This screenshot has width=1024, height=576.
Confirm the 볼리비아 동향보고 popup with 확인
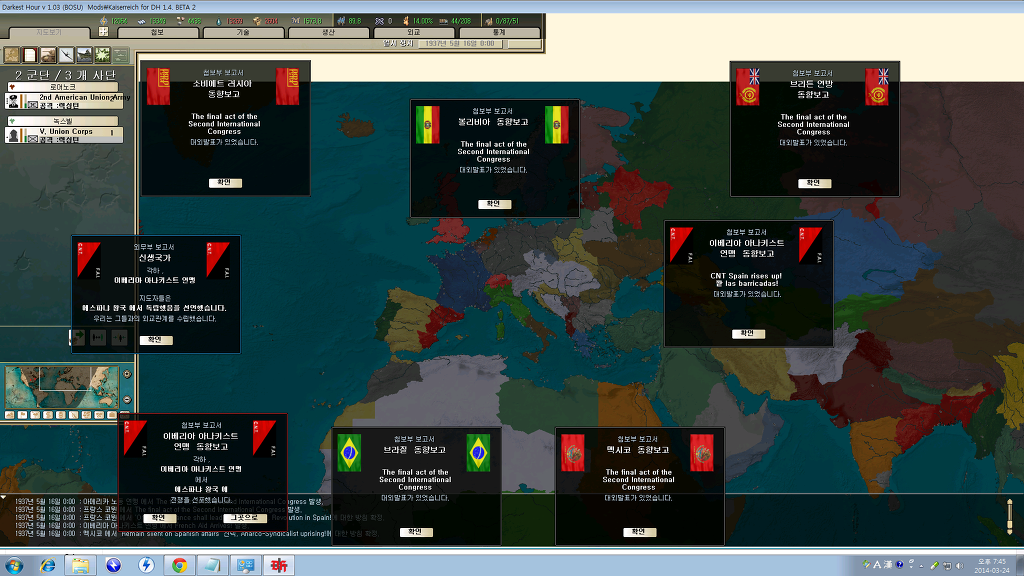coord(494,204)
